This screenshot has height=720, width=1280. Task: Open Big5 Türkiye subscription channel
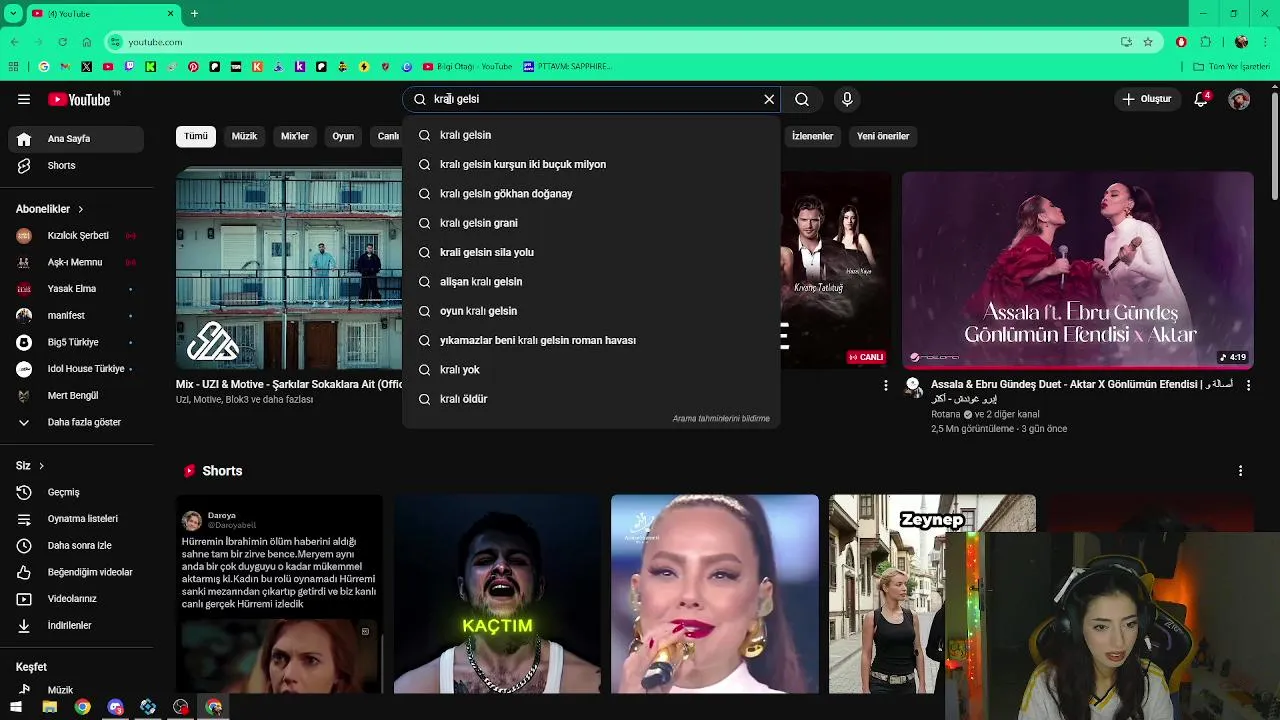(x=76, y=342)
